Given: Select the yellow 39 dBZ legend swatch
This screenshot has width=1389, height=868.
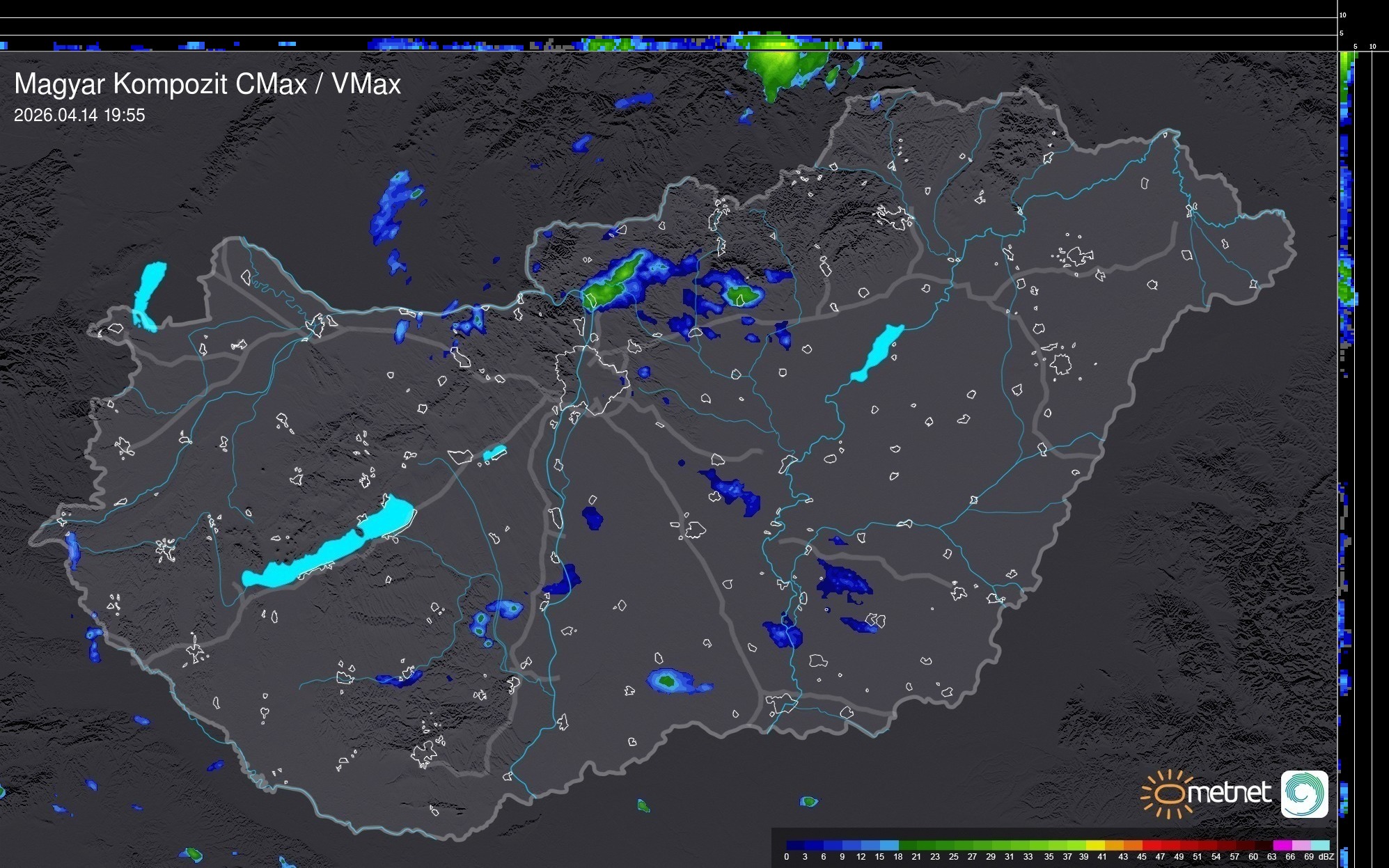Looking at the screenshot, I should [1095, 846].
